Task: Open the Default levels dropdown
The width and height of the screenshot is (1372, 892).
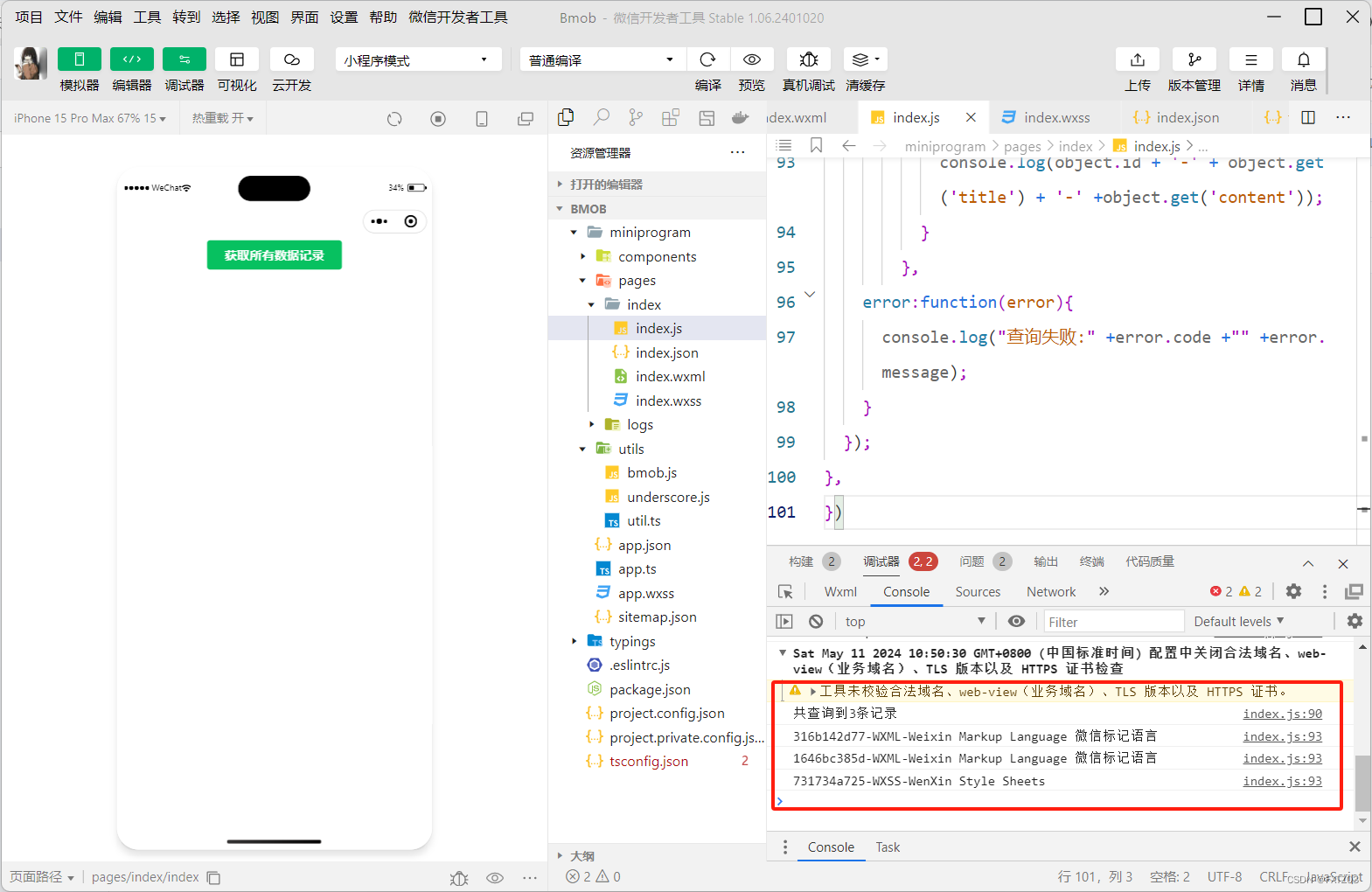Action: point(1239,621)
